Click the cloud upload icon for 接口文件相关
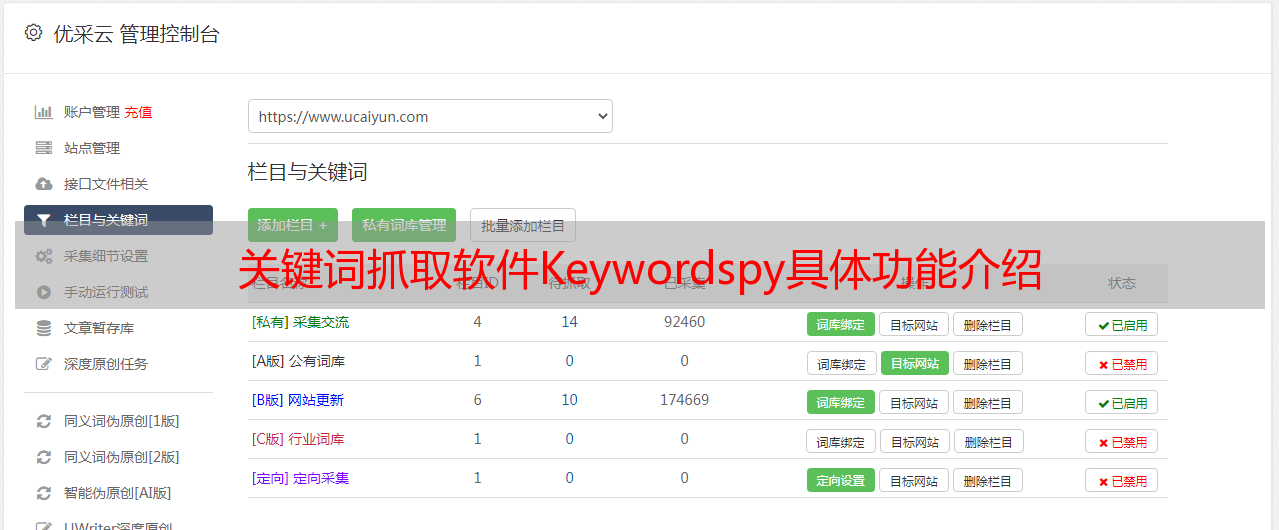1279x530 pixels. point(44,184)
